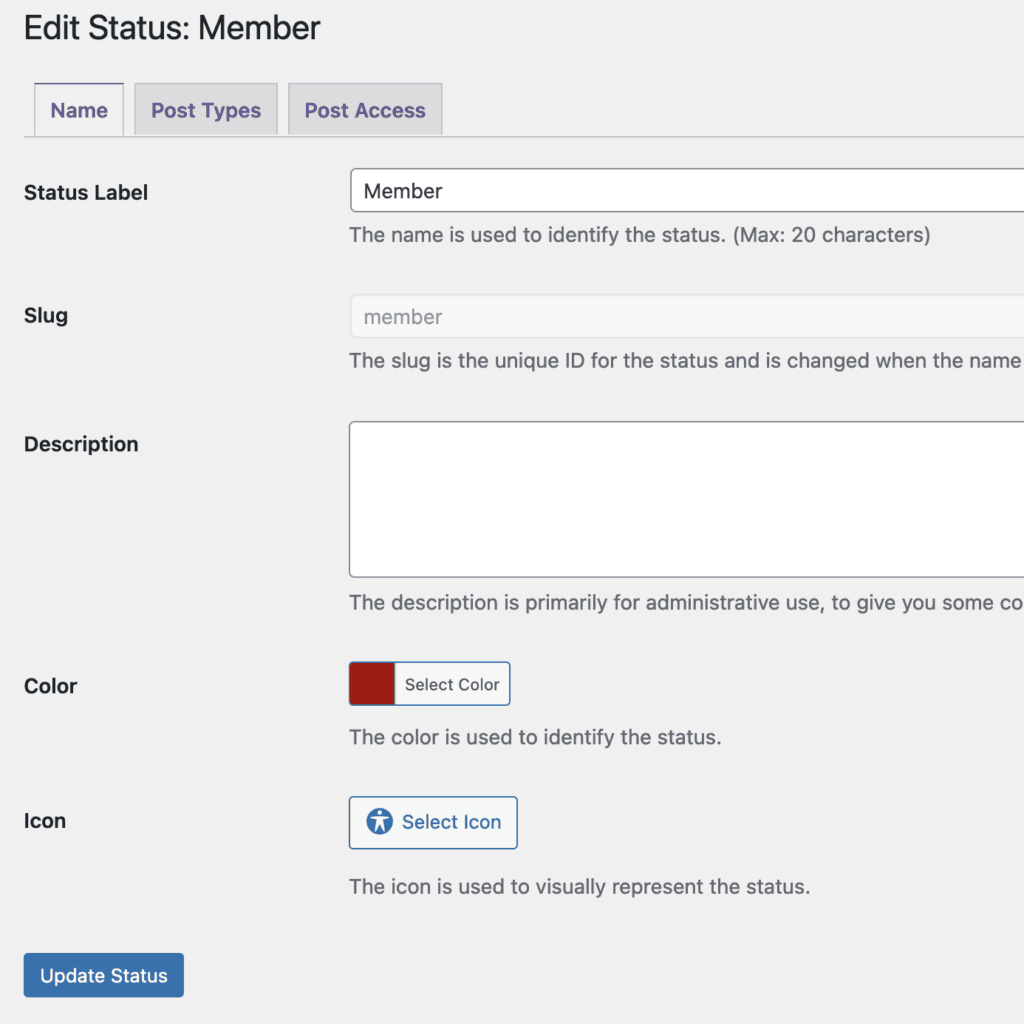The width and height of the screenshot is (1024, 1024).
Task: Click the universal access icon in Select Icon
Action: (380, 822)
